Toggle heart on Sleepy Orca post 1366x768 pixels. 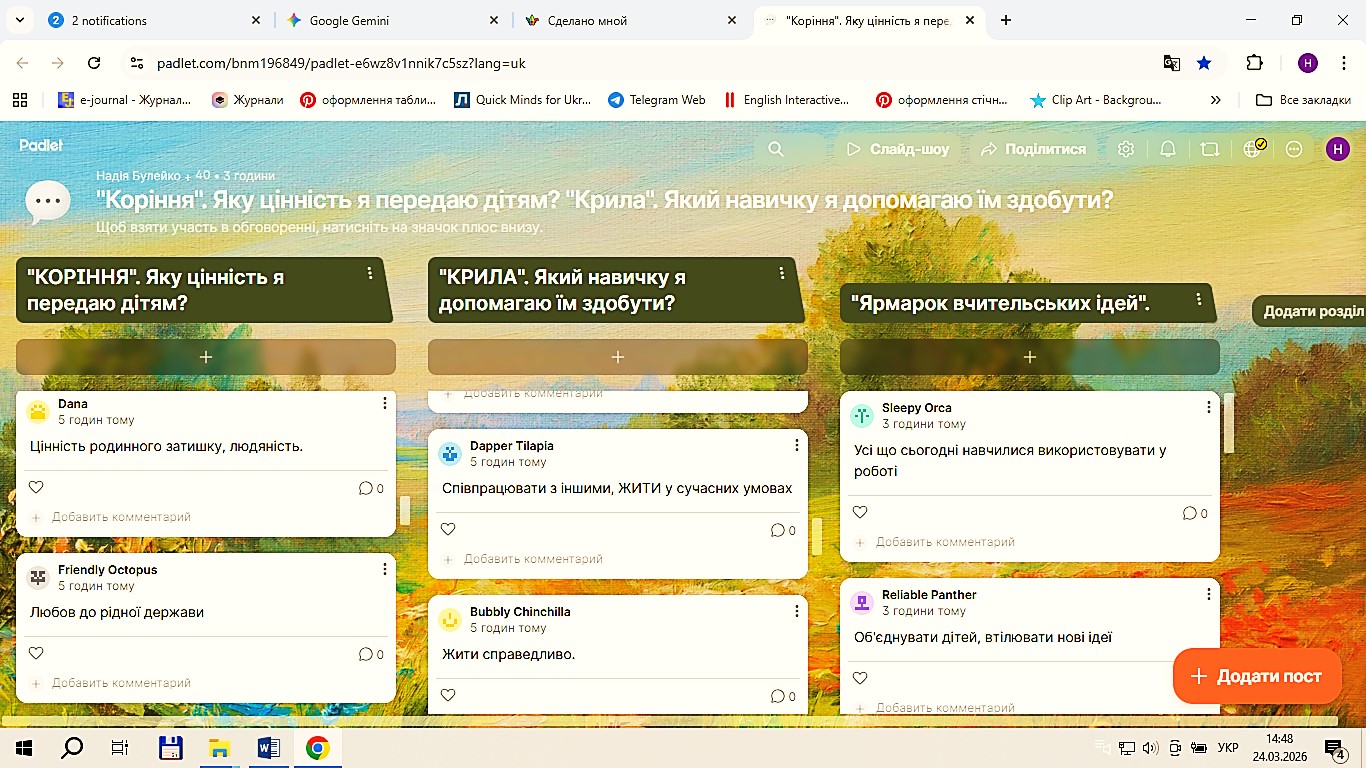click(x=860, y=512)
